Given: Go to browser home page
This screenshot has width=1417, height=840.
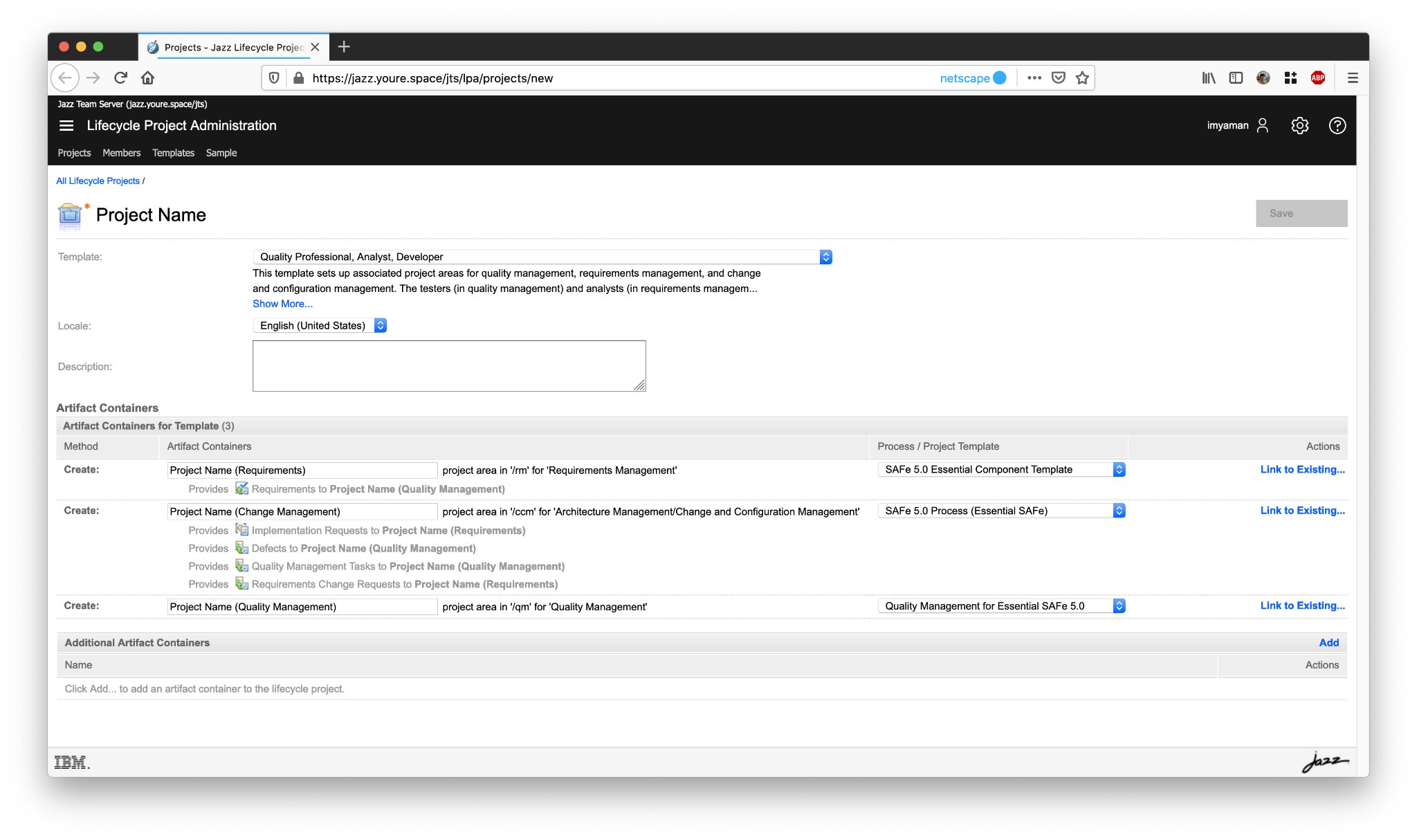Looking at the screenshot, I should coord(147,78).
